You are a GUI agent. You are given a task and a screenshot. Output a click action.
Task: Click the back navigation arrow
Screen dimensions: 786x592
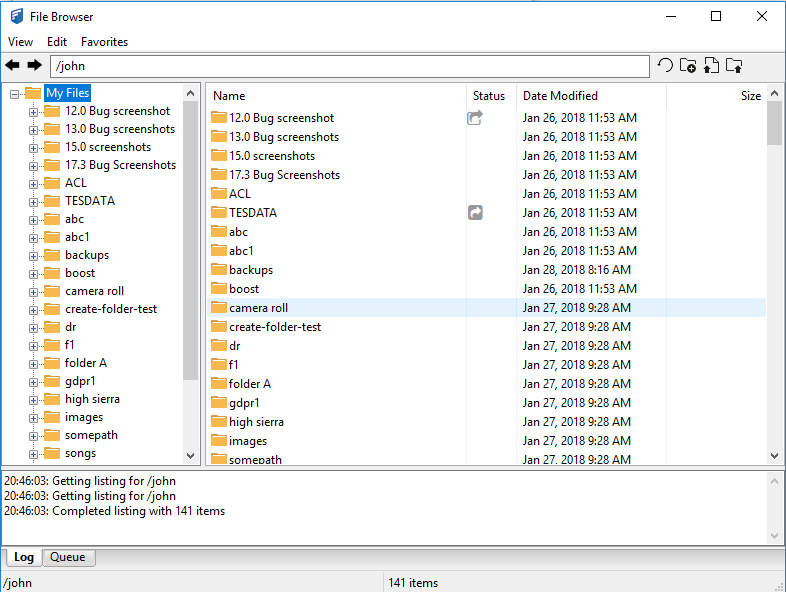(13, 65)
